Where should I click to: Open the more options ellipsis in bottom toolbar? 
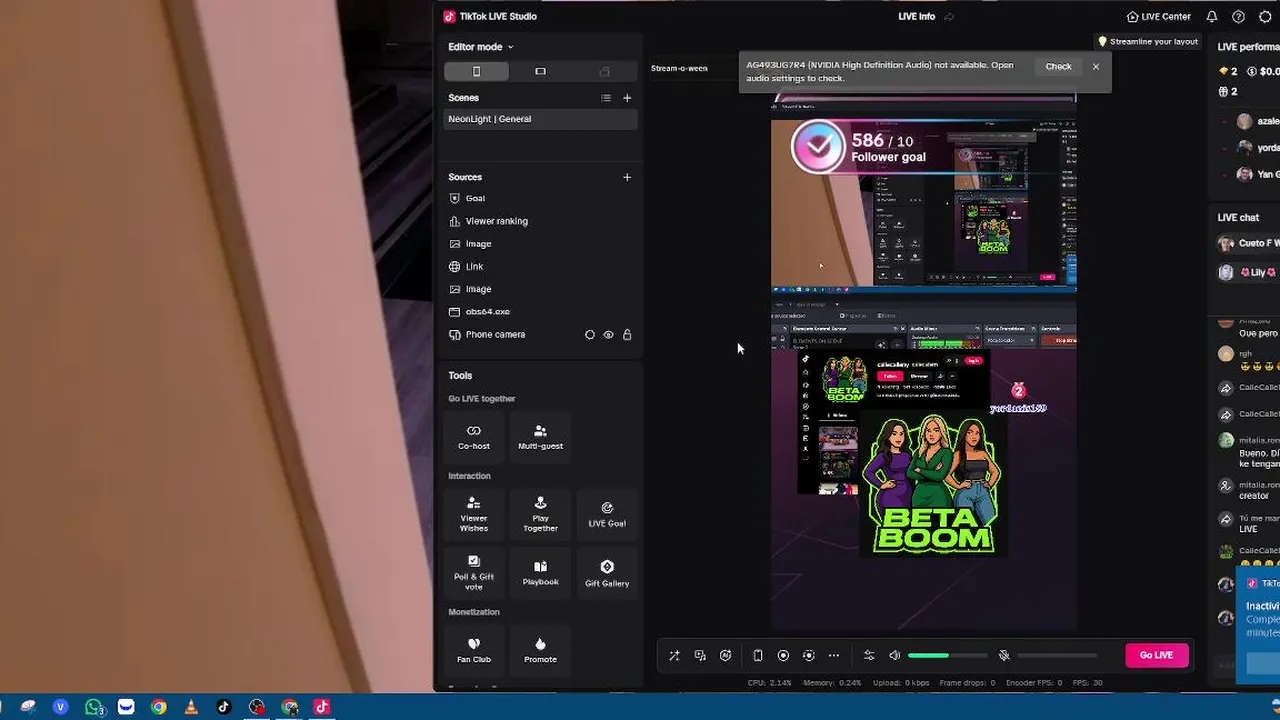pos(834,656)
